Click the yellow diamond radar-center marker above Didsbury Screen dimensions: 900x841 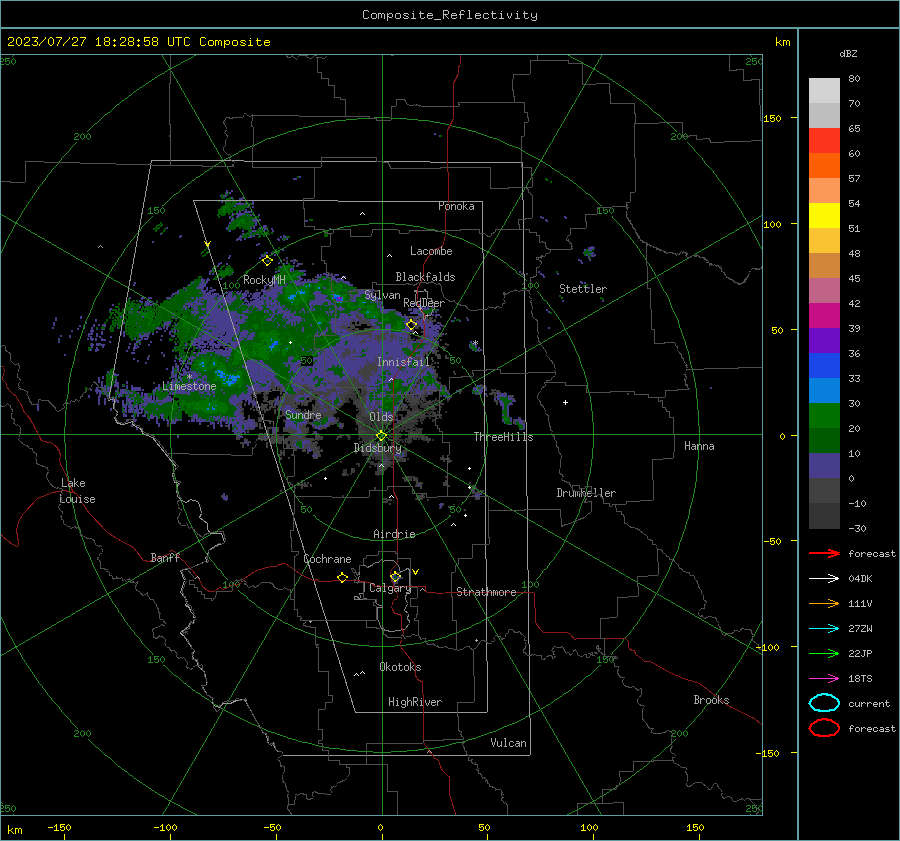(381, 436)
